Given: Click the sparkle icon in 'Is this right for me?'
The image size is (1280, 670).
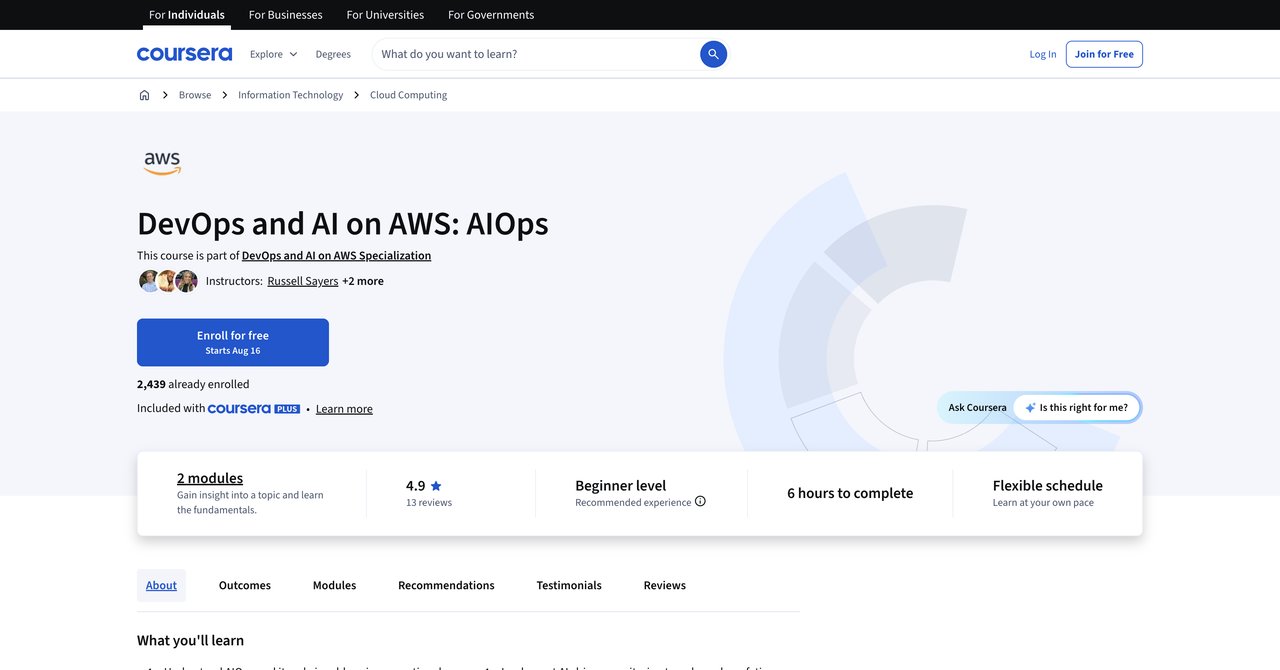Looking at the screenshot, I should [1030, 408].
